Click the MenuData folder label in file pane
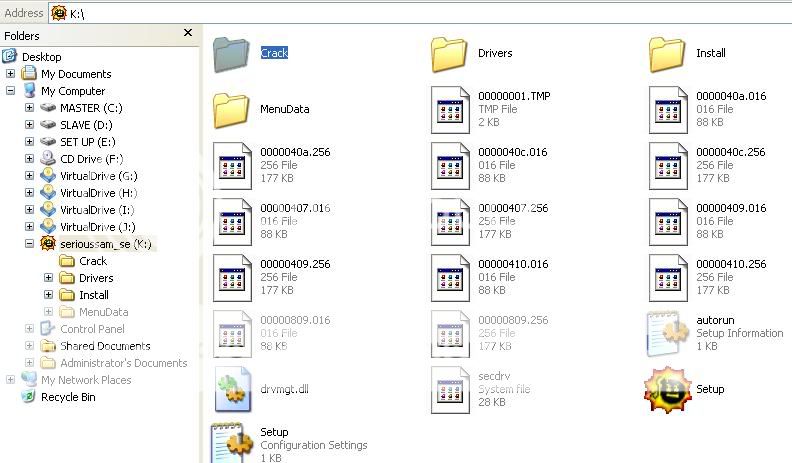This screenshot has width=792, height=463. point(284,109)
